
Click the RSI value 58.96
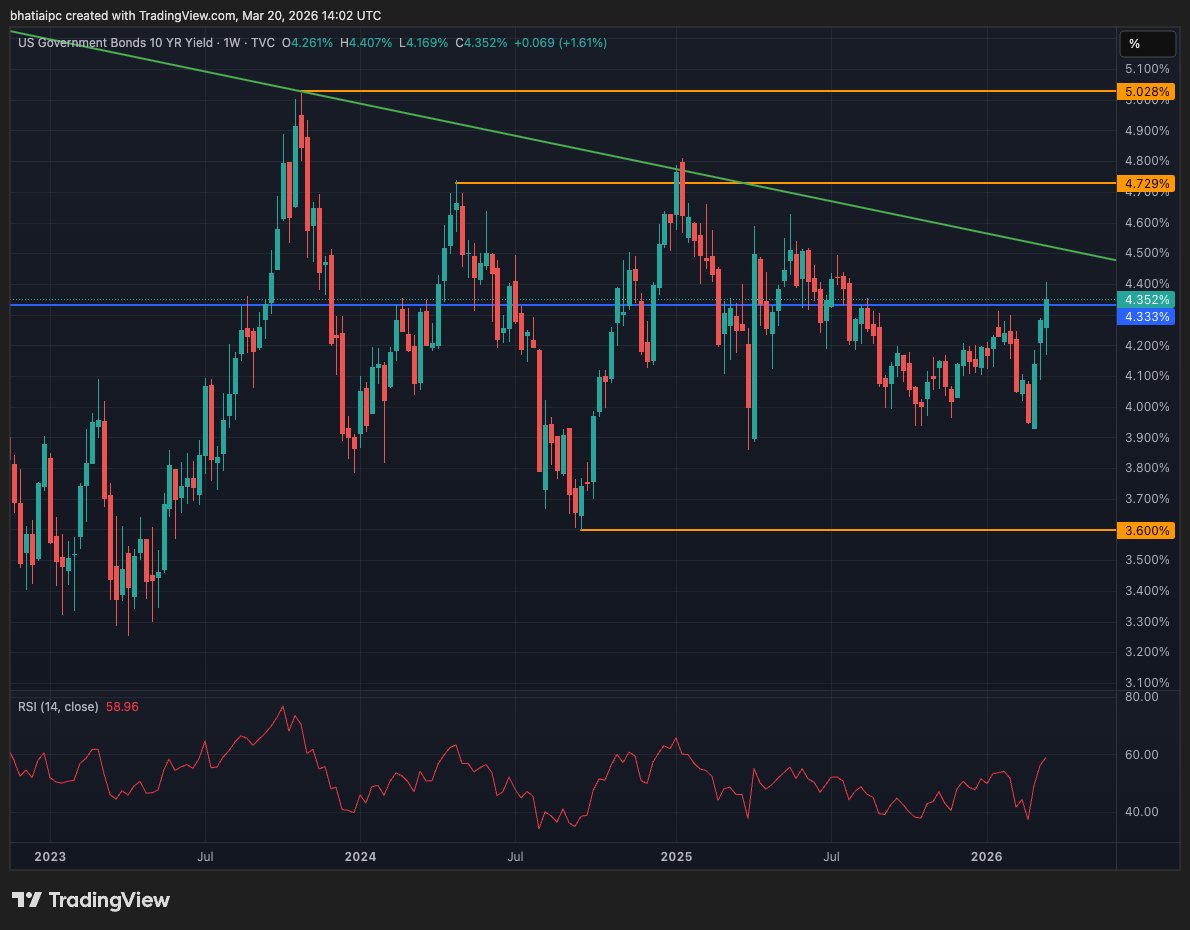pyautogui.click(x=122, y=707)
